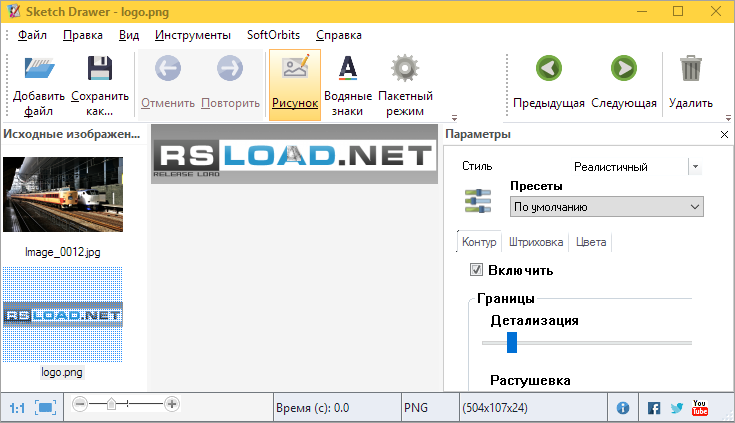This screenshot has width=735, height=423.
Task: Open the Файл menu
Action: [32, 35]
